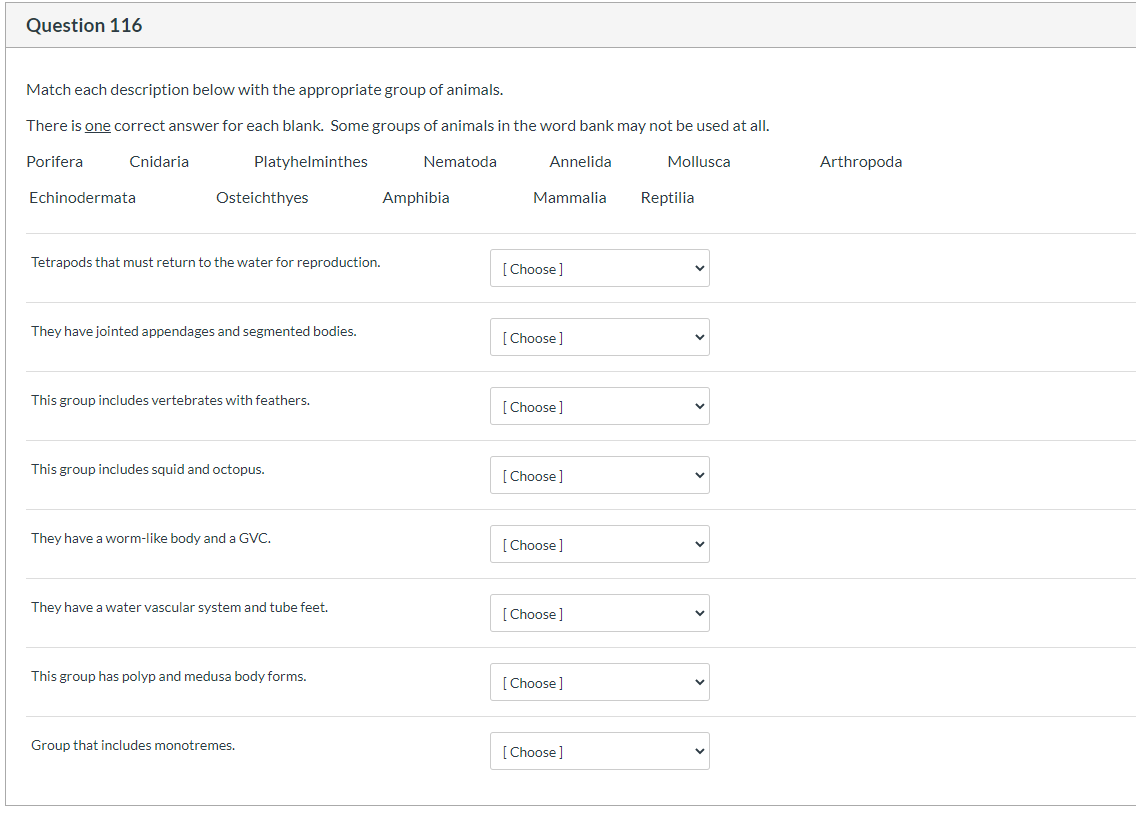1136x817 pixels.
Task: Click Amphibia in the word bank
Action: [x=416, y=198]
